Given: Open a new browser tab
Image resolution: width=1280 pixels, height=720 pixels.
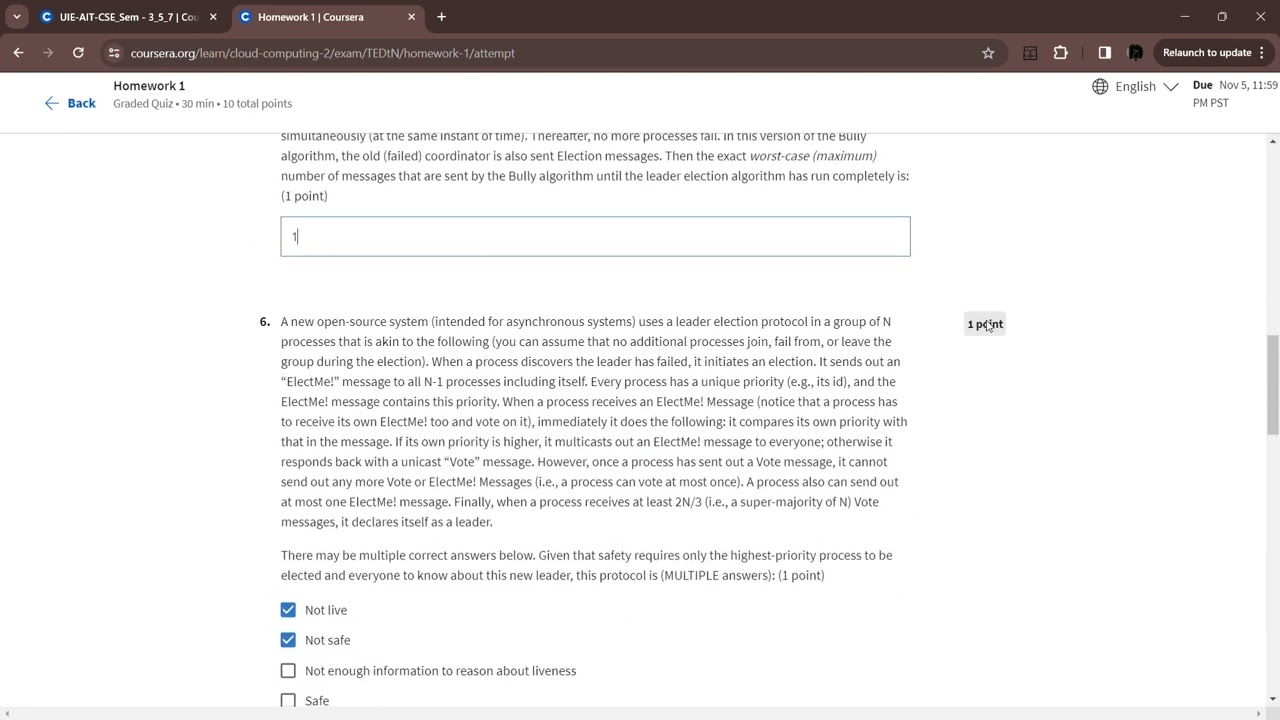Looking at the screenshot, I should point(441,17).
